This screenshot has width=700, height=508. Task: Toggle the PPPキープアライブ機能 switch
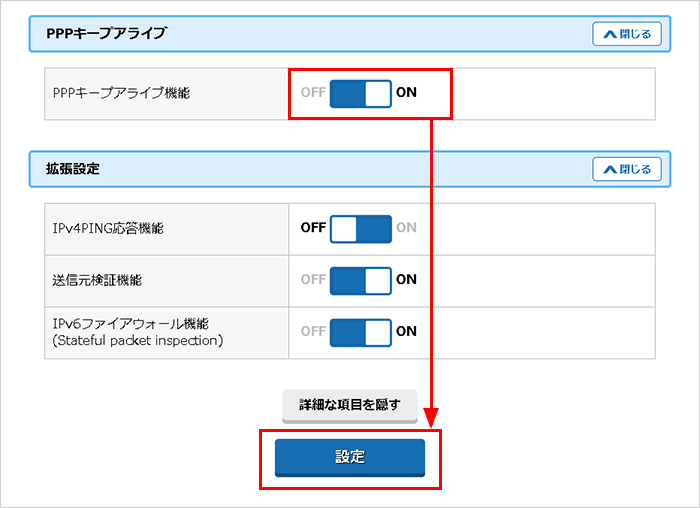coord(360,93)
